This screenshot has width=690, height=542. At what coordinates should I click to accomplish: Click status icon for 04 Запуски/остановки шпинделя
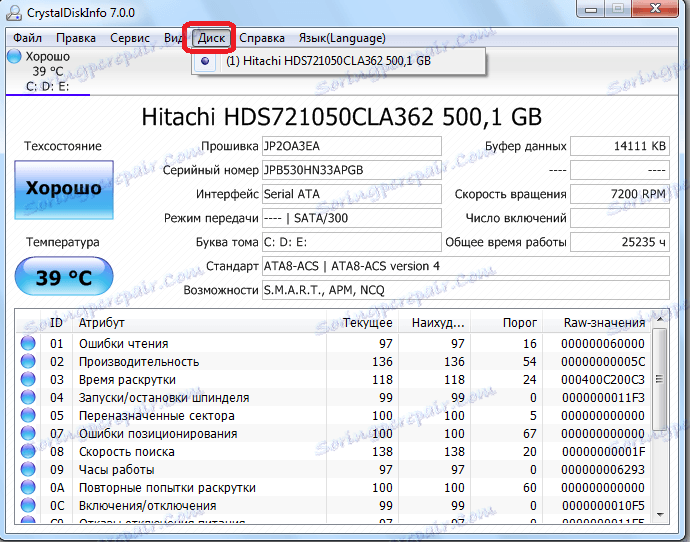coord(28,397)
